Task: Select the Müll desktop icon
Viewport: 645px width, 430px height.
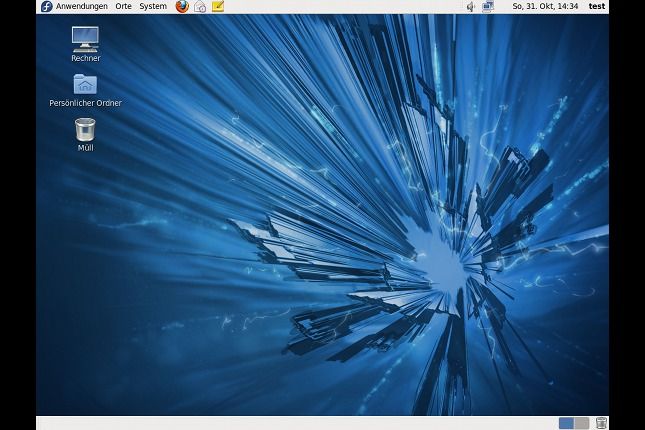Action: 85,135
